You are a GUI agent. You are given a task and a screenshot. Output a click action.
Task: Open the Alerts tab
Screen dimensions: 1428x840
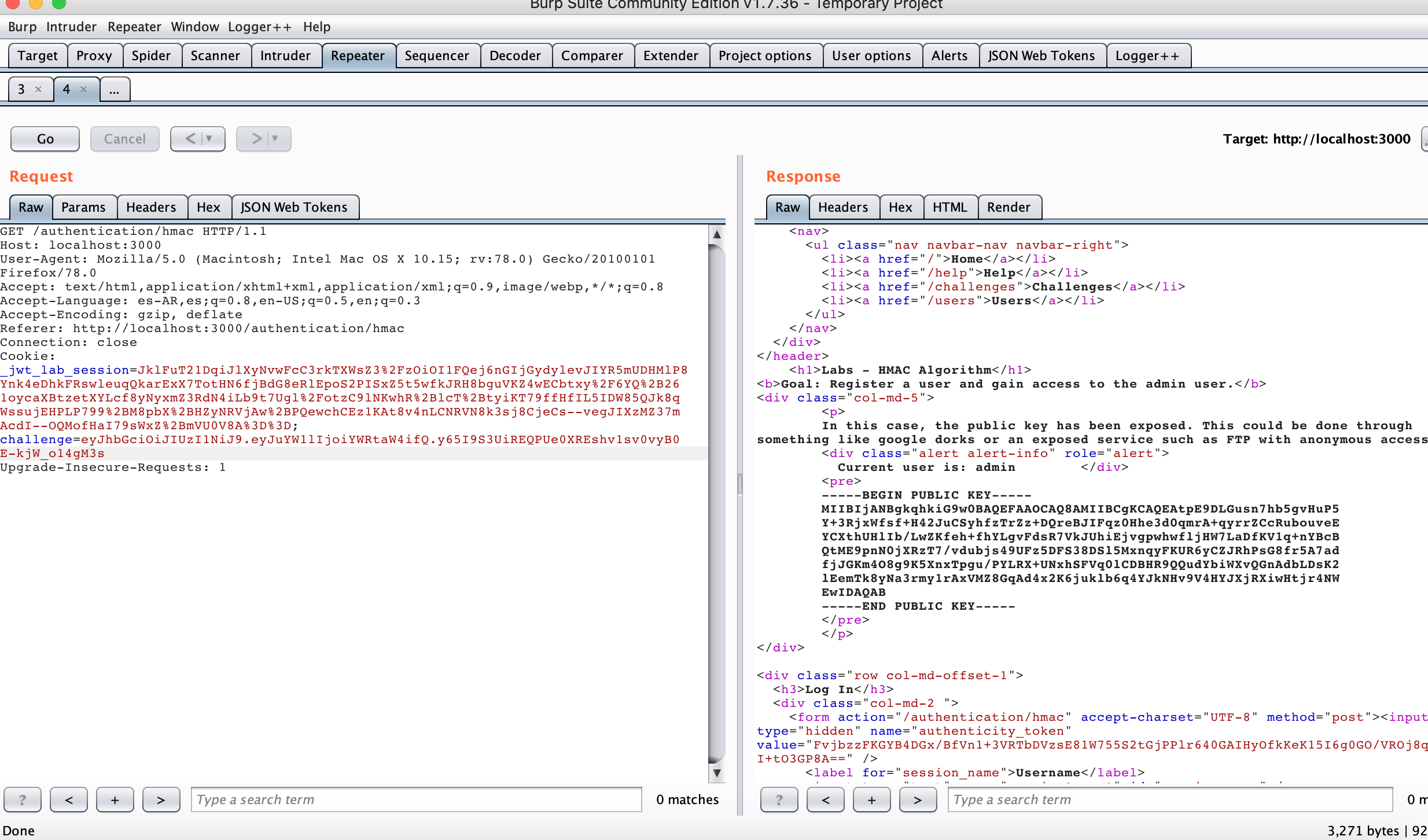tap(949, 56)
